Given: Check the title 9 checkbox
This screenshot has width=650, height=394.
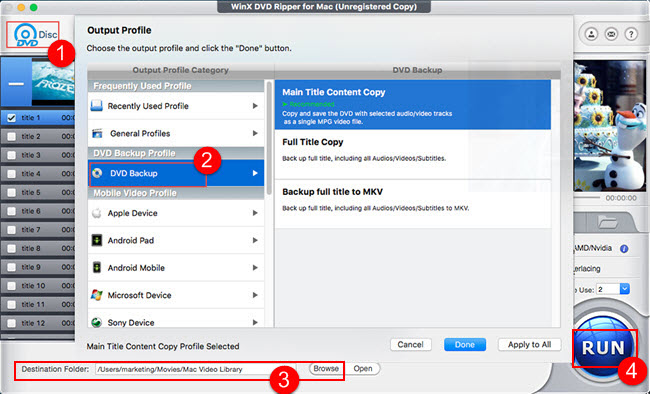Looking at the screenshot, I should [x=12, y=267].
